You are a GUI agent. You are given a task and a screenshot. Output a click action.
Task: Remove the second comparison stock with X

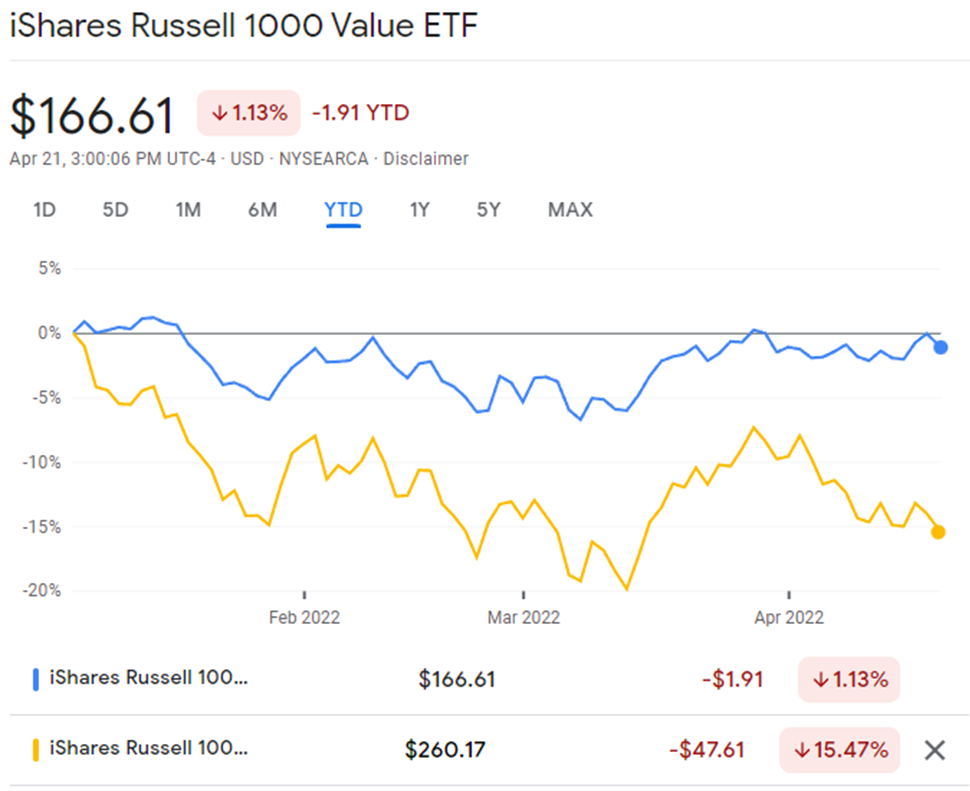tap(934, 750)
